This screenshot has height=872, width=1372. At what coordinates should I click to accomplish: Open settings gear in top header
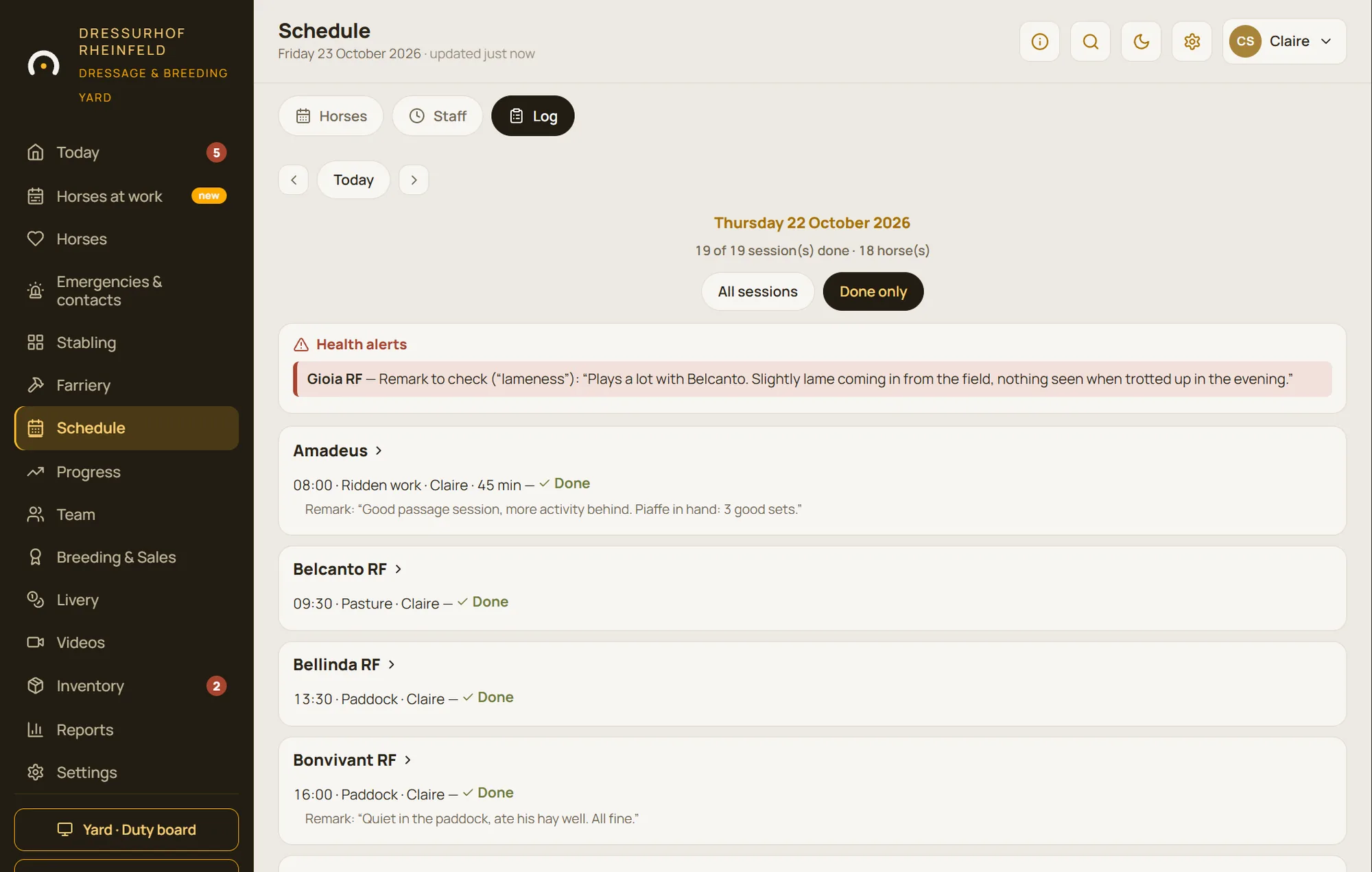pyautogui.click(x=1192, y=42)
